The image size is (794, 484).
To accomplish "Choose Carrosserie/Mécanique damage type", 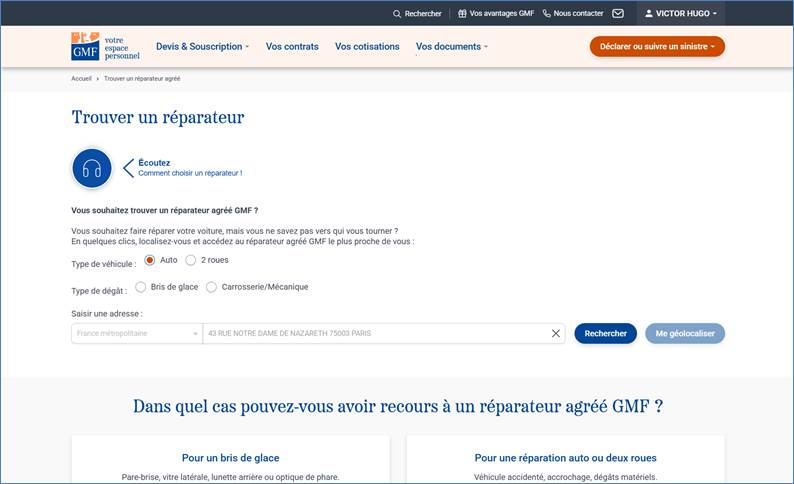I will (211, 287).
